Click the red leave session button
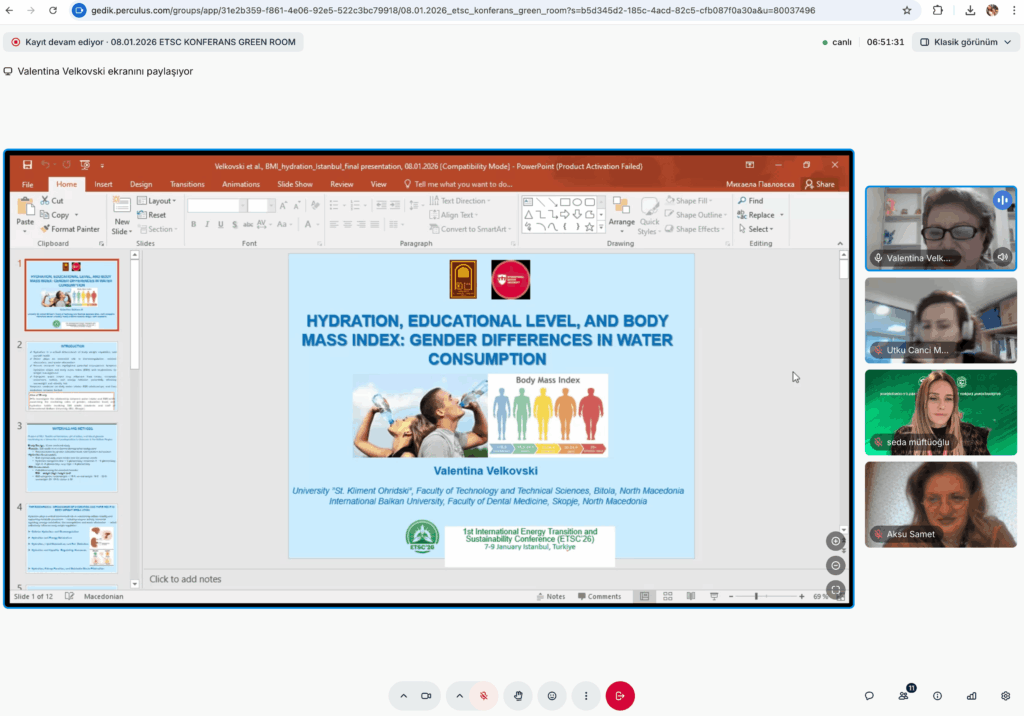The image size is (1024, 716). (620, 695)
